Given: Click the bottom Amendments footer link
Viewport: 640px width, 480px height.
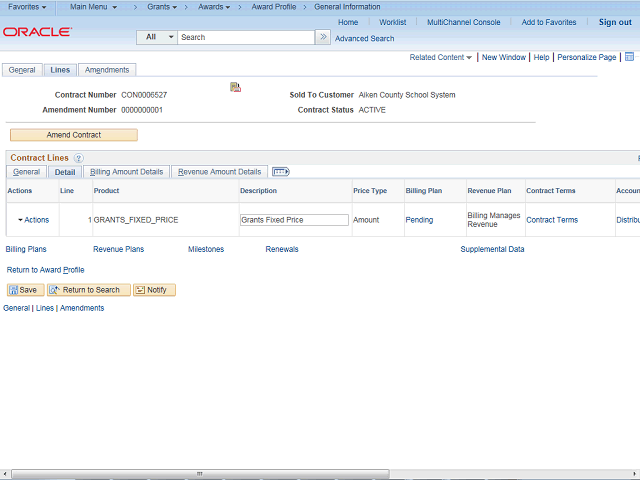Looking at the screenshot, I should tap(82, 308).
